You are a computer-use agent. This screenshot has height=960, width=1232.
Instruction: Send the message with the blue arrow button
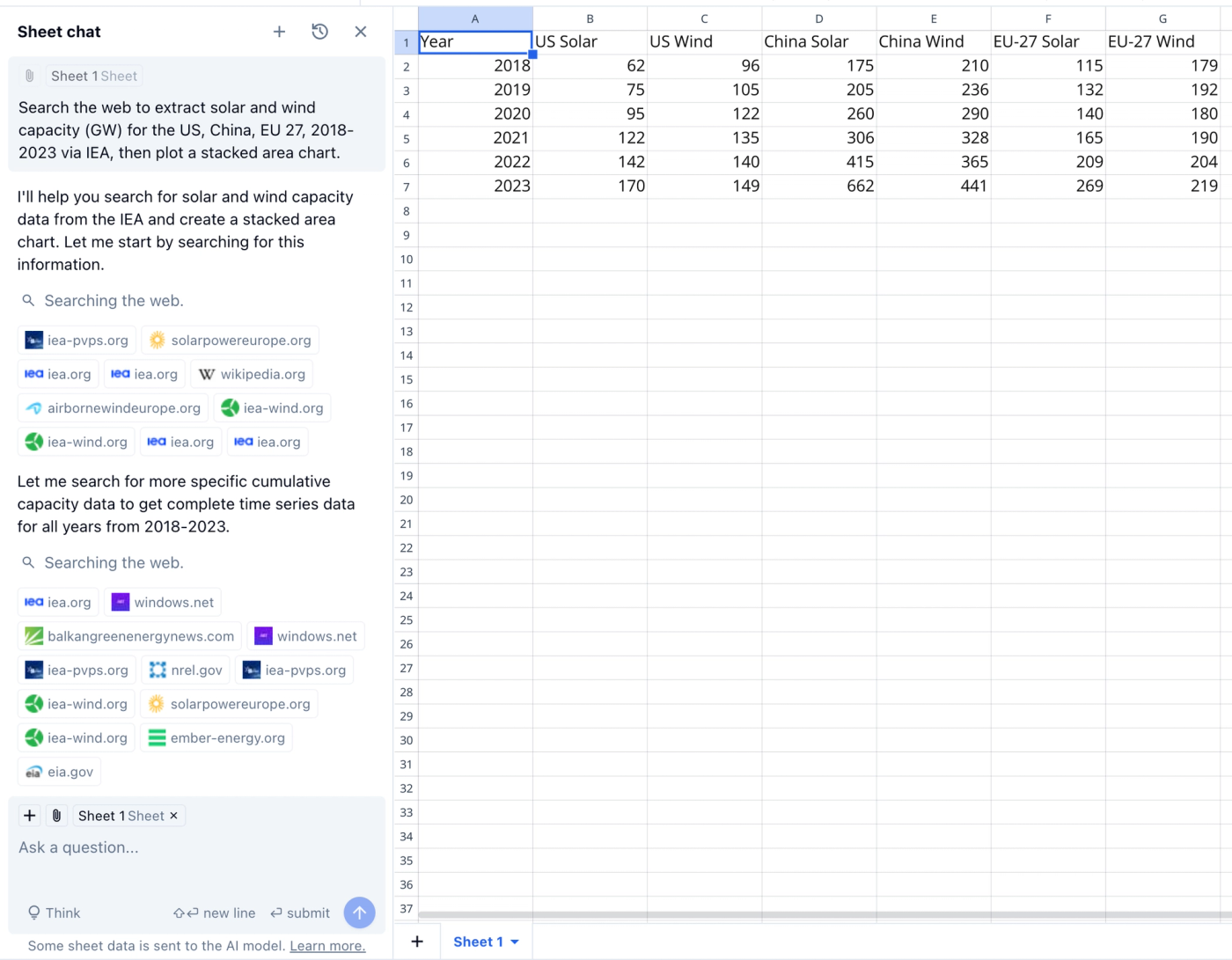(x=359, y=912)
